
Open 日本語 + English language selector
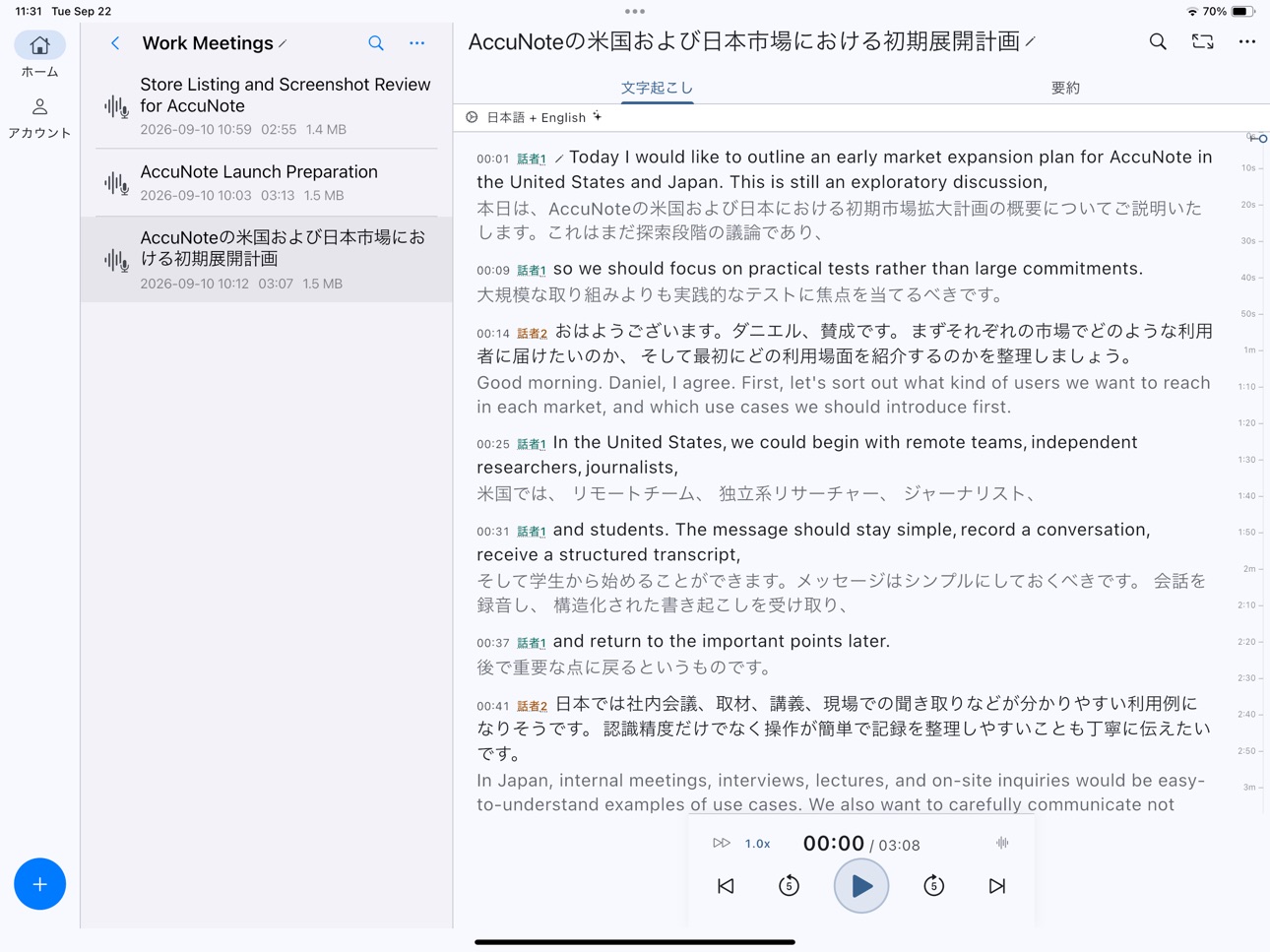pos(536,117)
